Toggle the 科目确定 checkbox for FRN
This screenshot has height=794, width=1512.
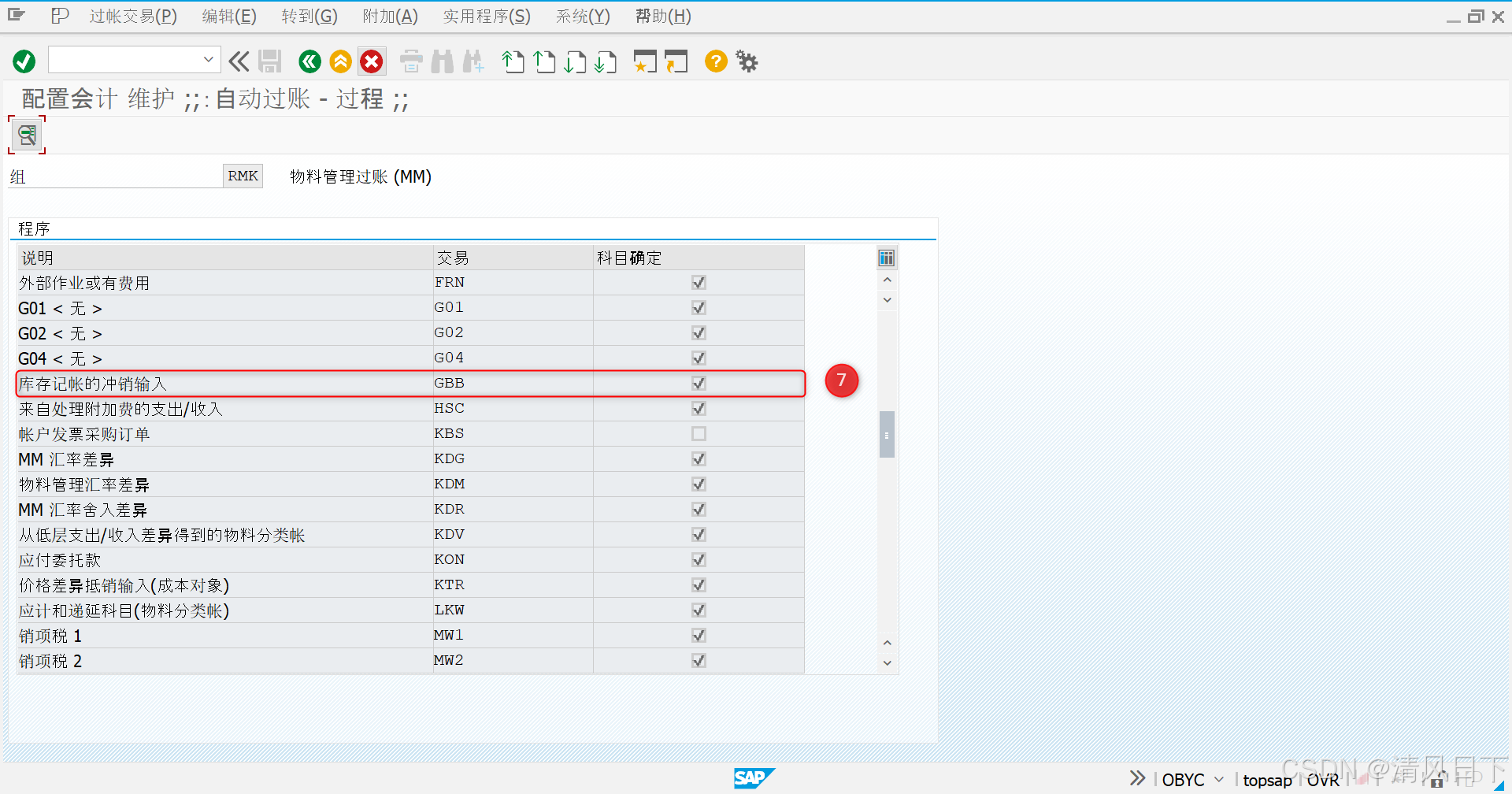[699, 282]
